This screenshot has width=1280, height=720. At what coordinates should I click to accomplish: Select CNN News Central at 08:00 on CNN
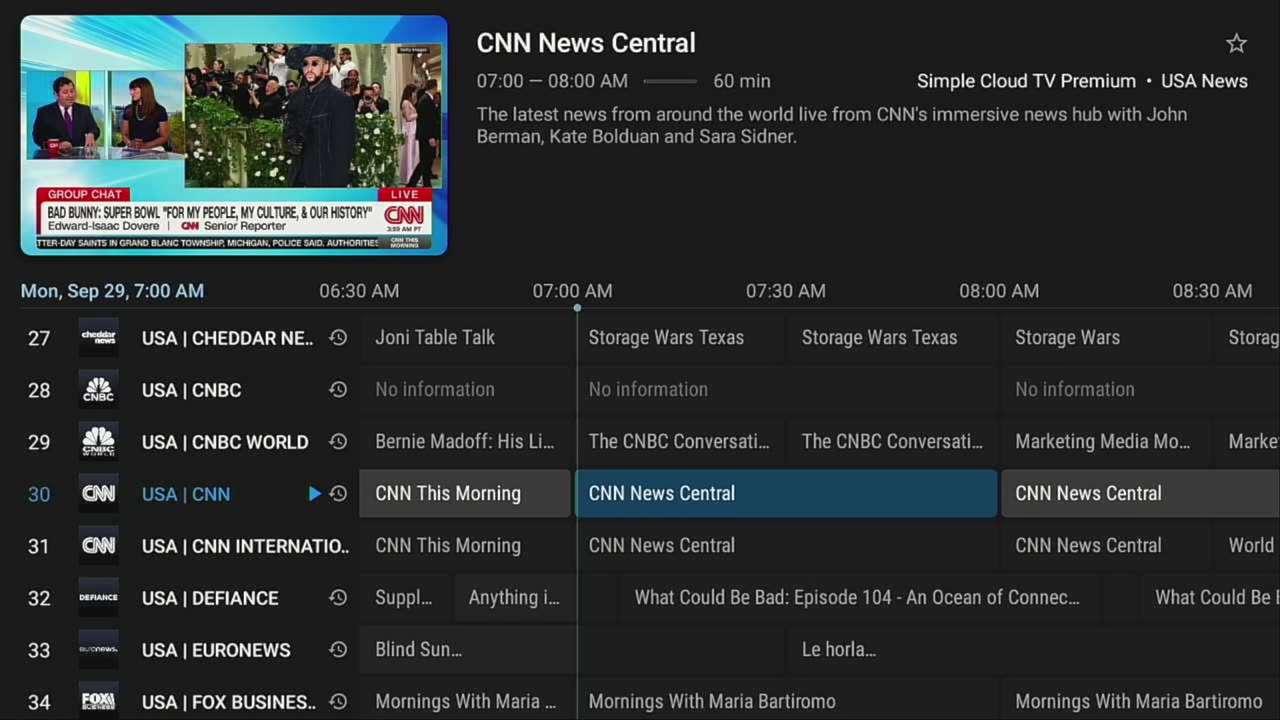(x=1140, y=494)
